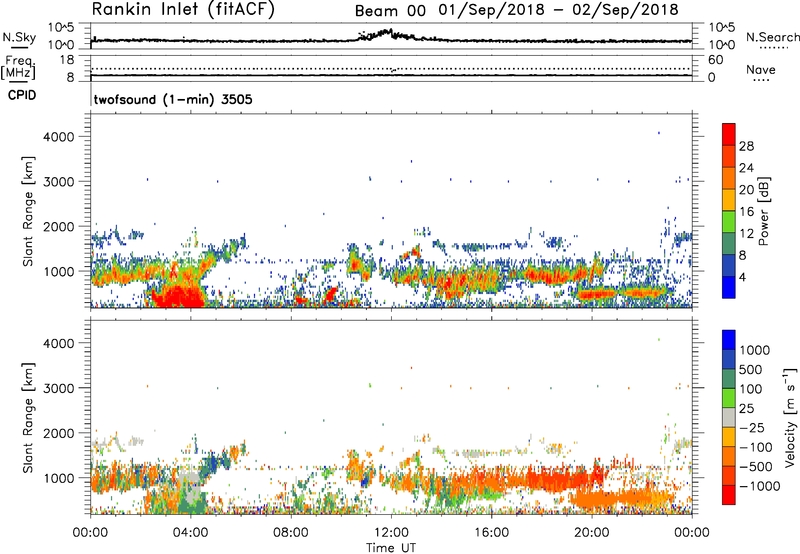Screen dimensions: 800x554
Task: Click the '20:00' time tick label
Action: coord(591,533)
